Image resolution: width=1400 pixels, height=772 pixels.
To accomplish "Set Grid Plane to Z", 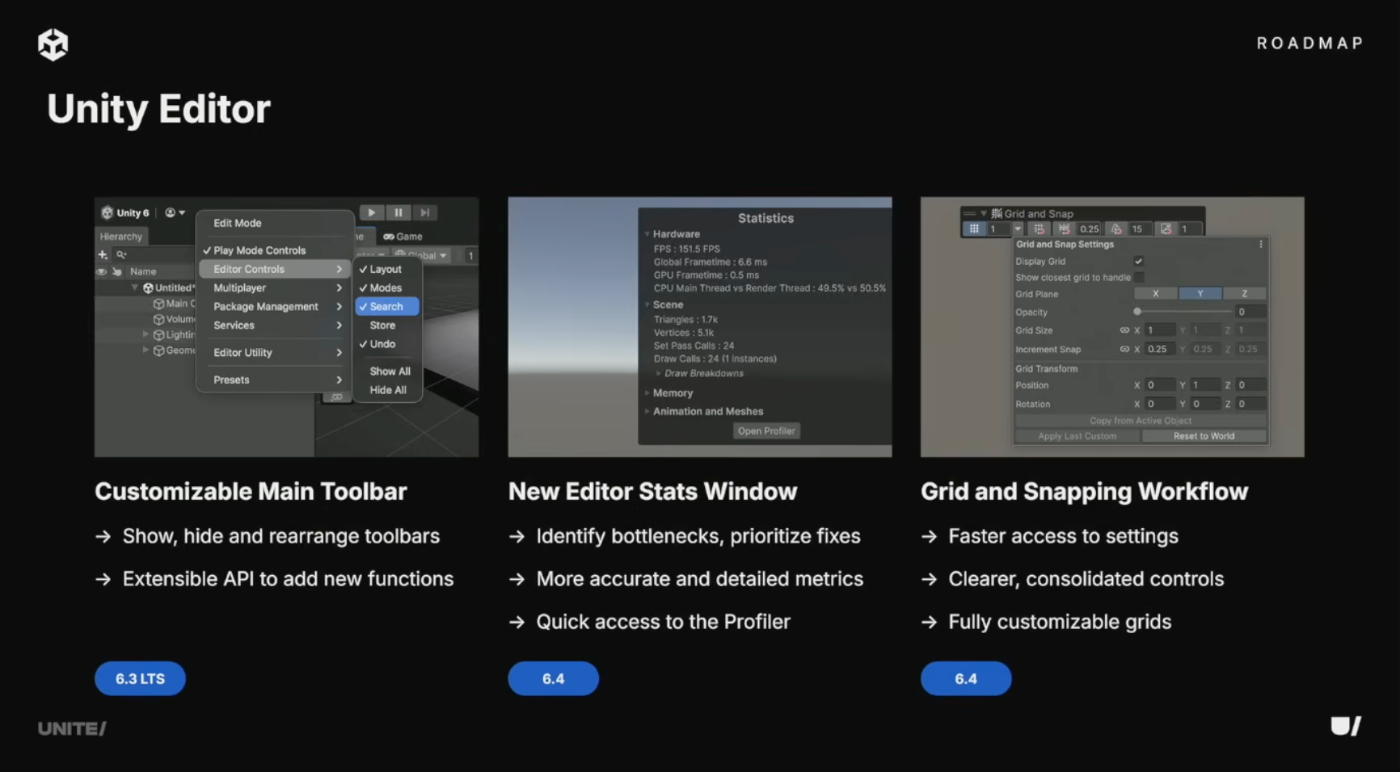I will pos(1244,294).
